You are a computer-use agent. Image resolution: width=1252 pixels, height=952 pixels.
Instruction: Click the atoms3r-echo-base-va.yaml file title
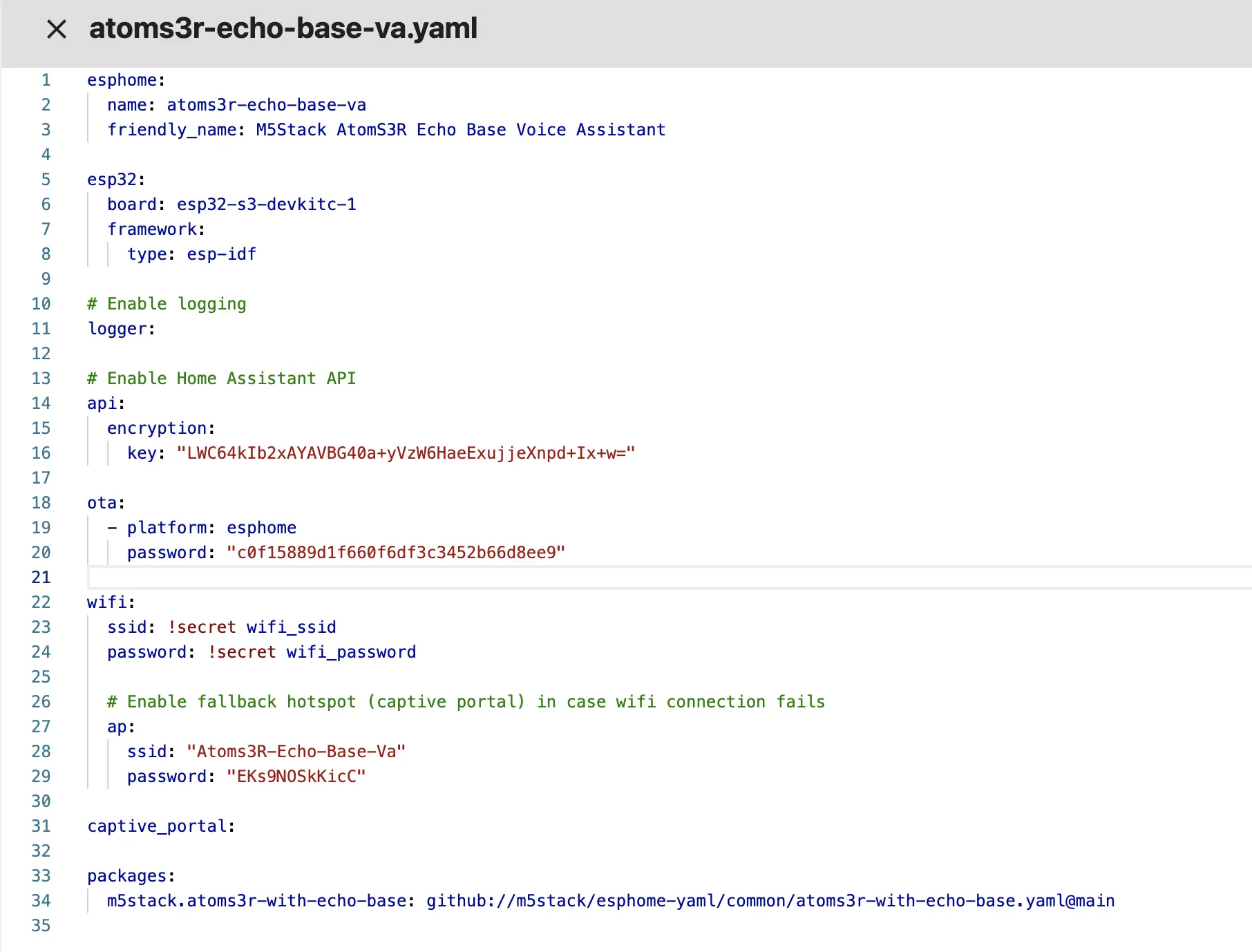283,29
